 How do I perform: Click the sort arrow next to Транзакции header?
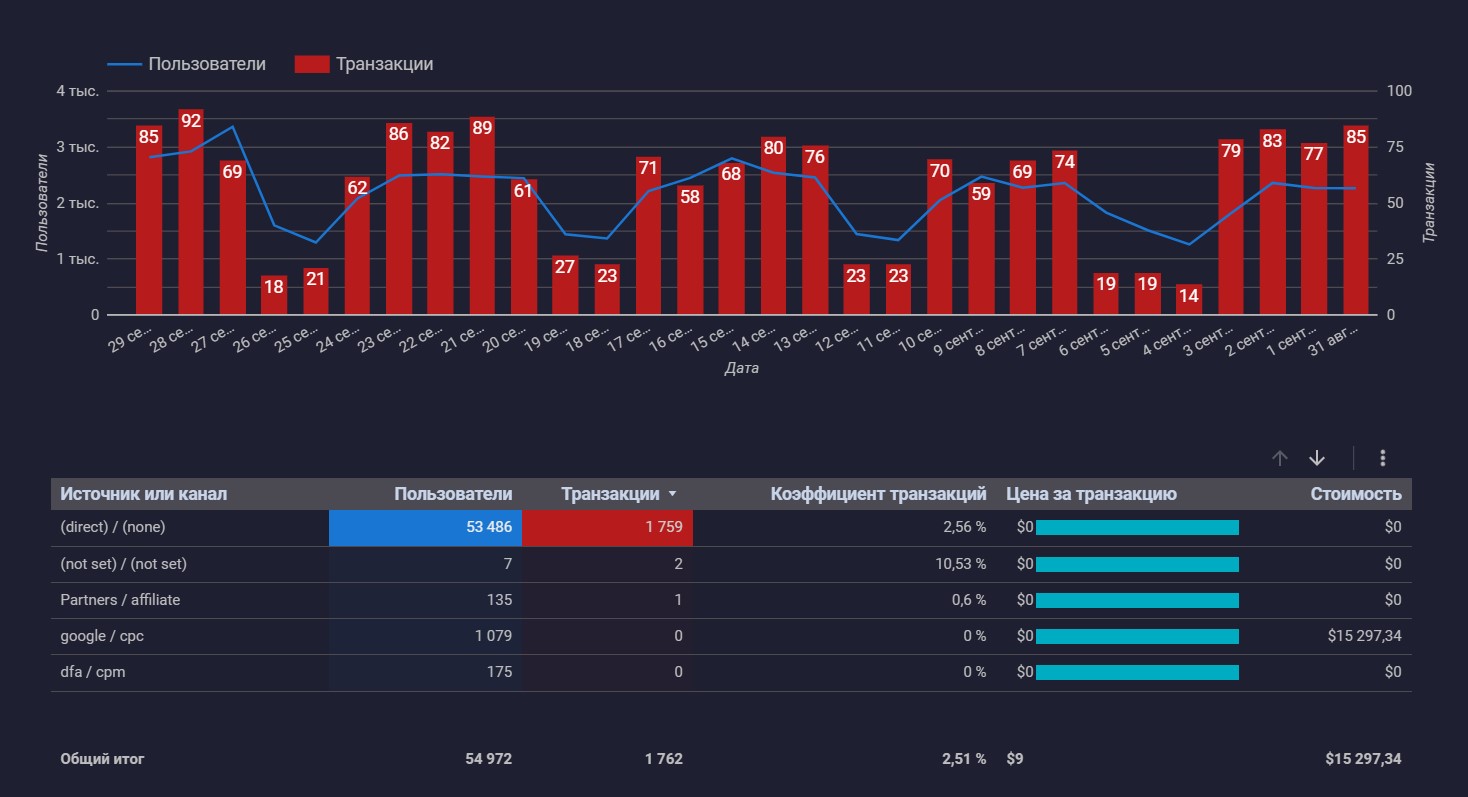pos(672,494)
